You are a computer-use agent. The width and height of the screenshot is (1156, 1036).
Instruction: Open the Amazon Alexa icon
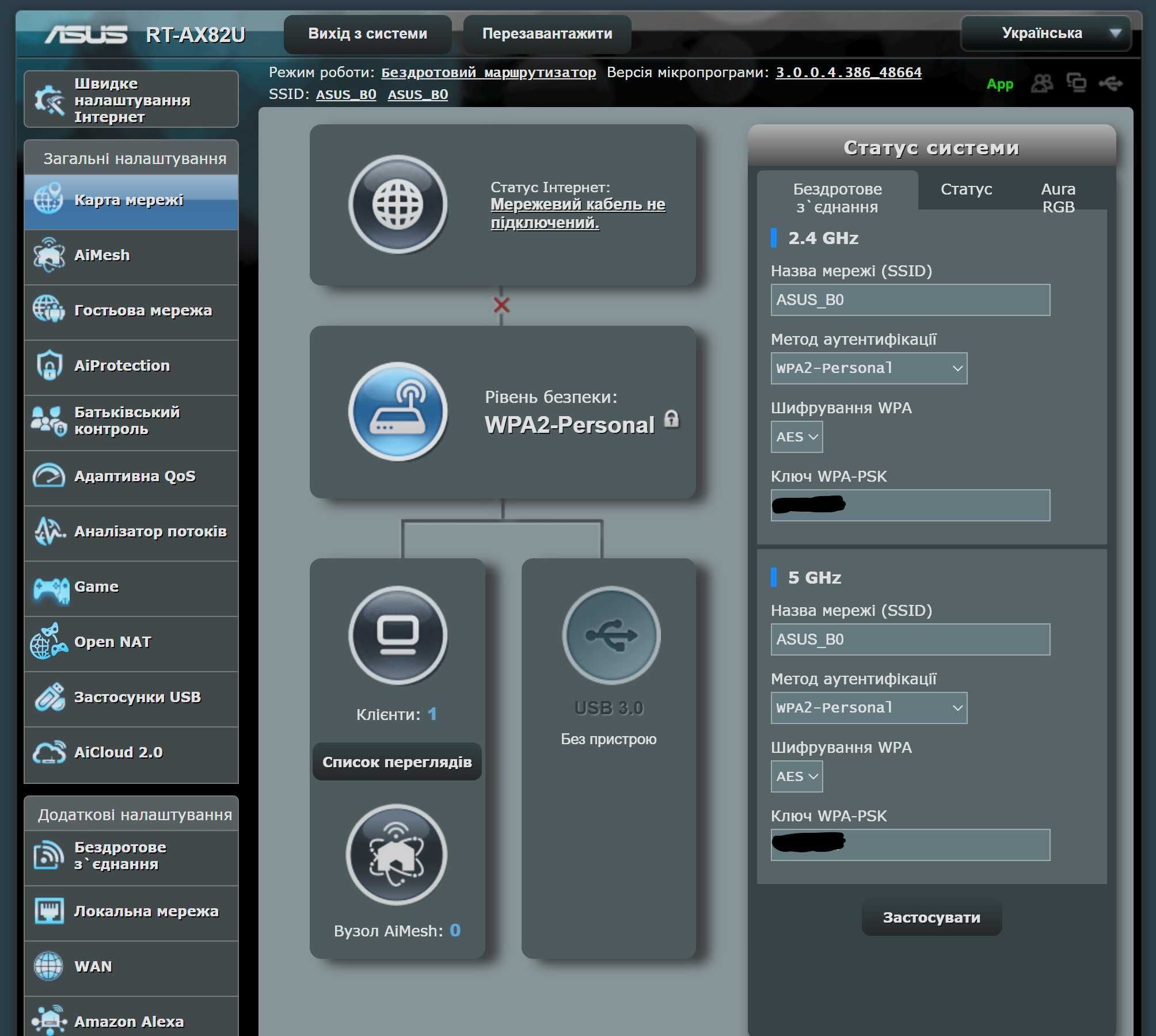(x=49, y=1020)
